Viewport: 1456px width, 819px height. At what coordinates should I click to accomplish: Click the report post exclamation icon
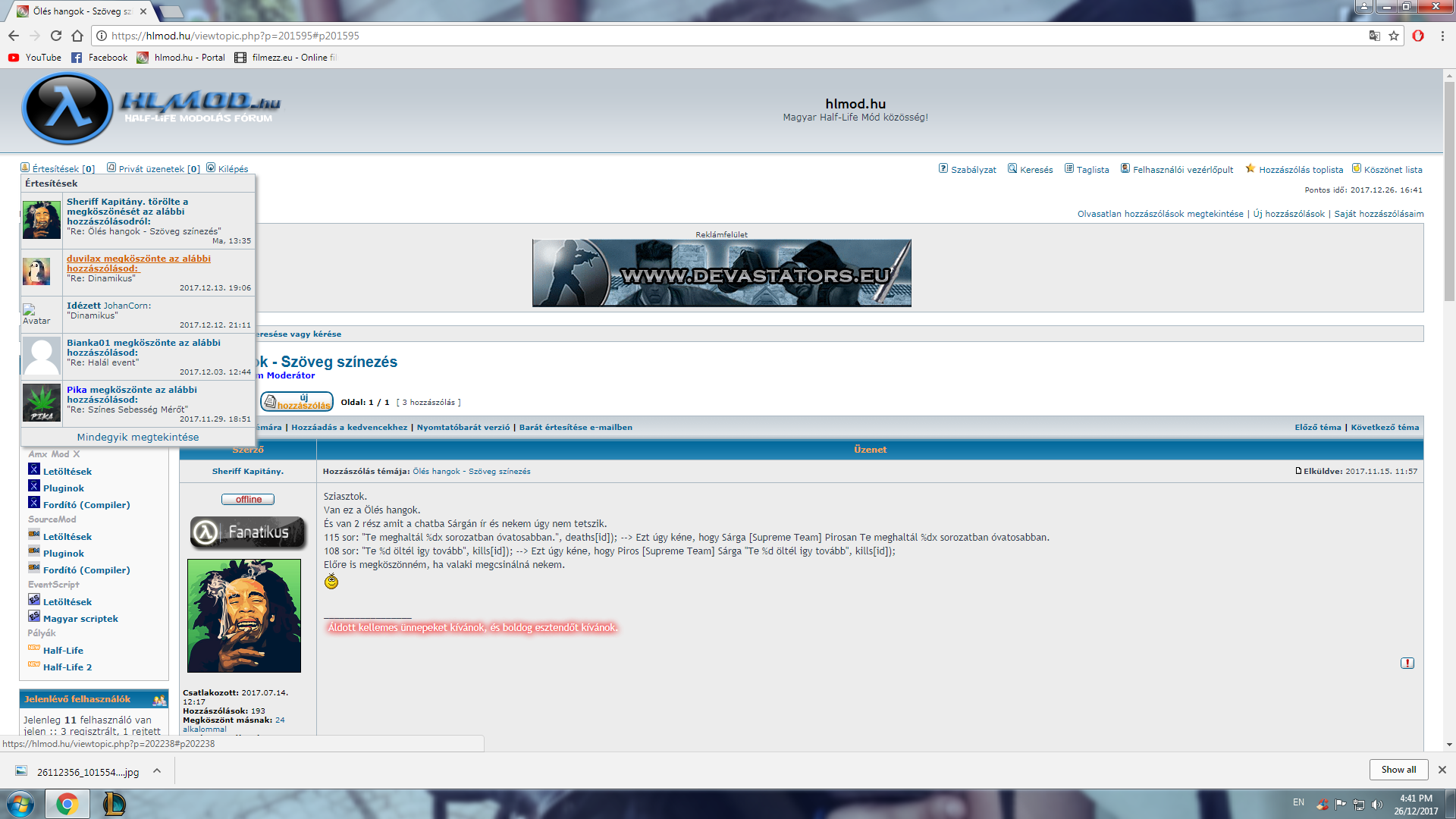tap(1407, 663)
